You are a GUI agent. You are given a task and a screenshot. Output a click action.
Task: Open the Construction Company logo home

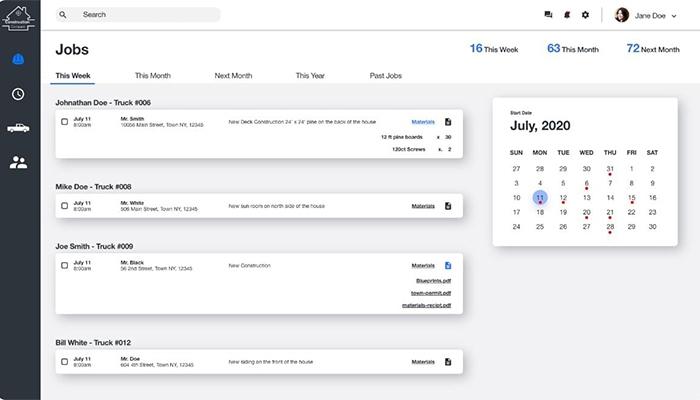(x=18, y=18)
